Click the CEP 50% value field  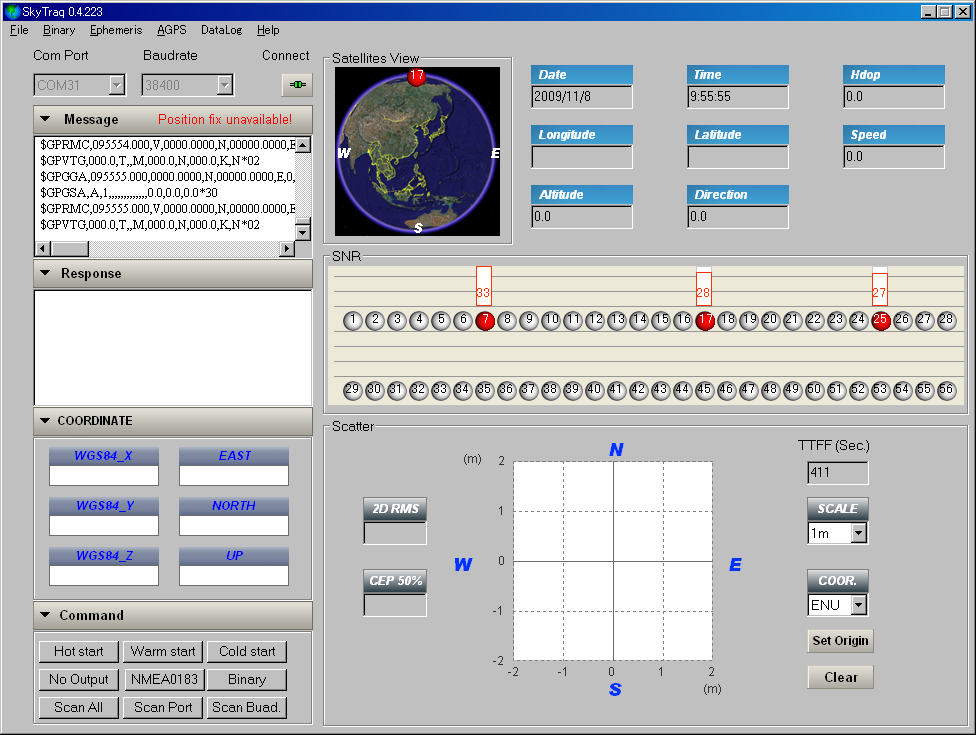point(395,605)
